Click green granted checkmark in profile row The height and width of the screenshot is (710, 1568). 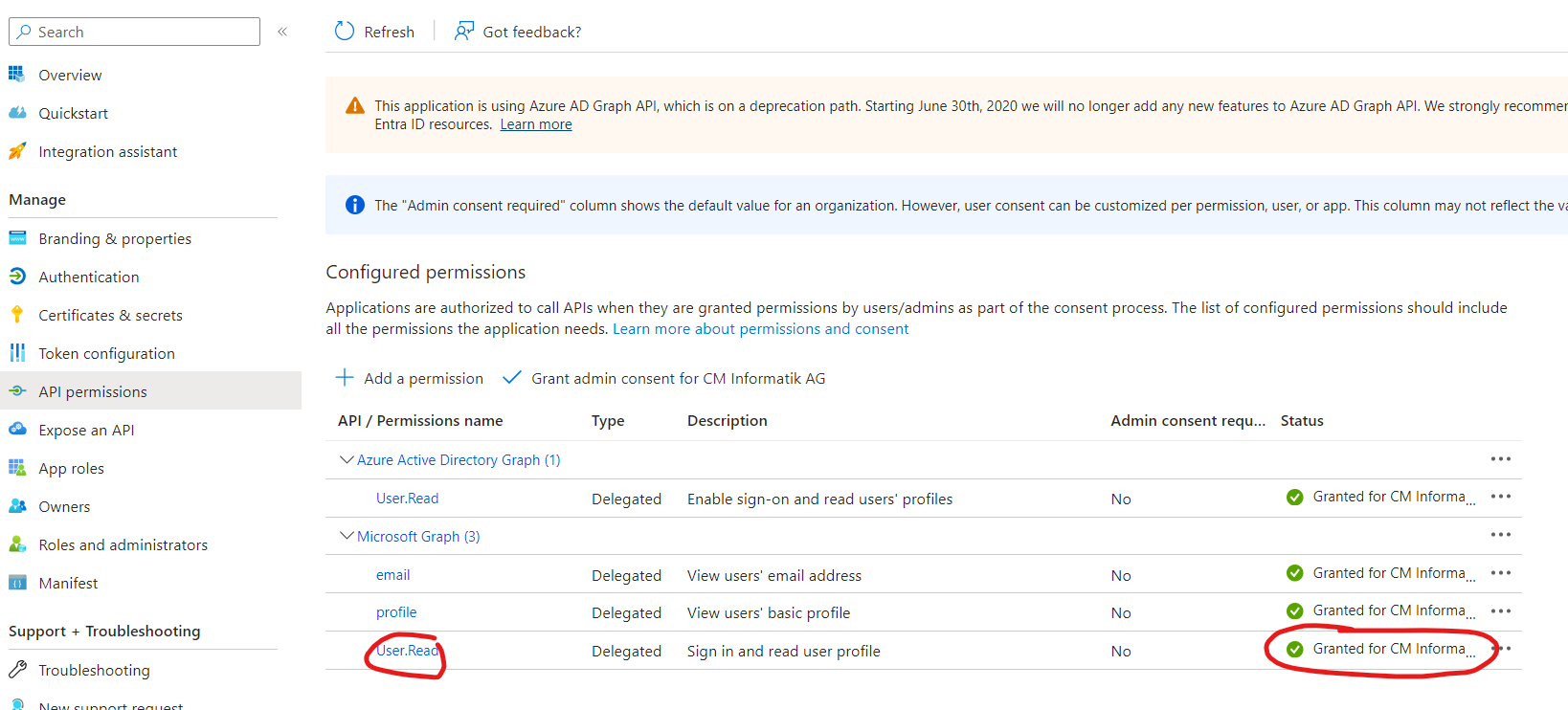point(1294,610)
